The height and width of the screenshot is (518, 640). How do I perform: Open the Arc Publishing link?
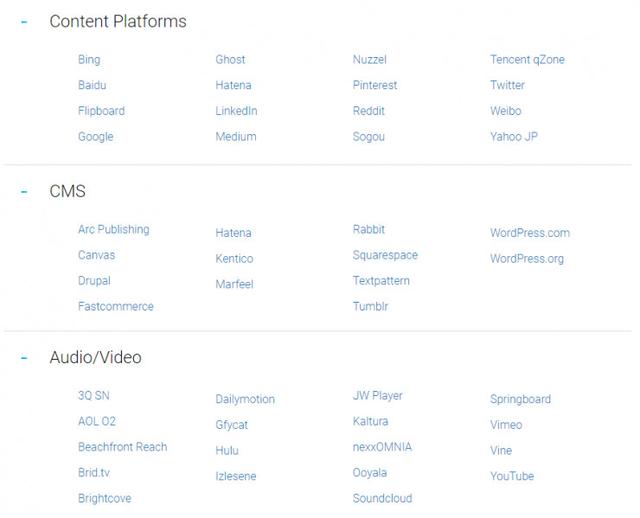point(114,229)
